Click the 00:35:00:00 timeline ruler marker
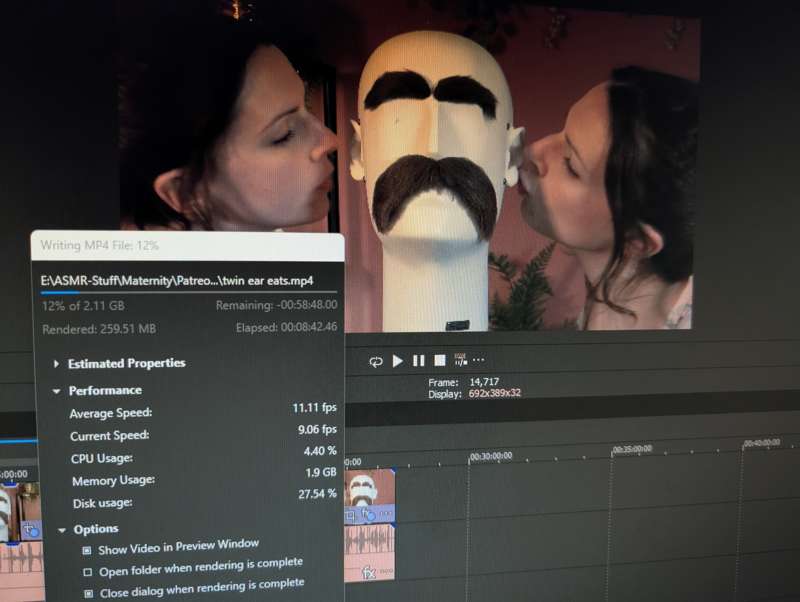Image resolution: width=800 pixels, height=602 pixels. click(612, 450)
